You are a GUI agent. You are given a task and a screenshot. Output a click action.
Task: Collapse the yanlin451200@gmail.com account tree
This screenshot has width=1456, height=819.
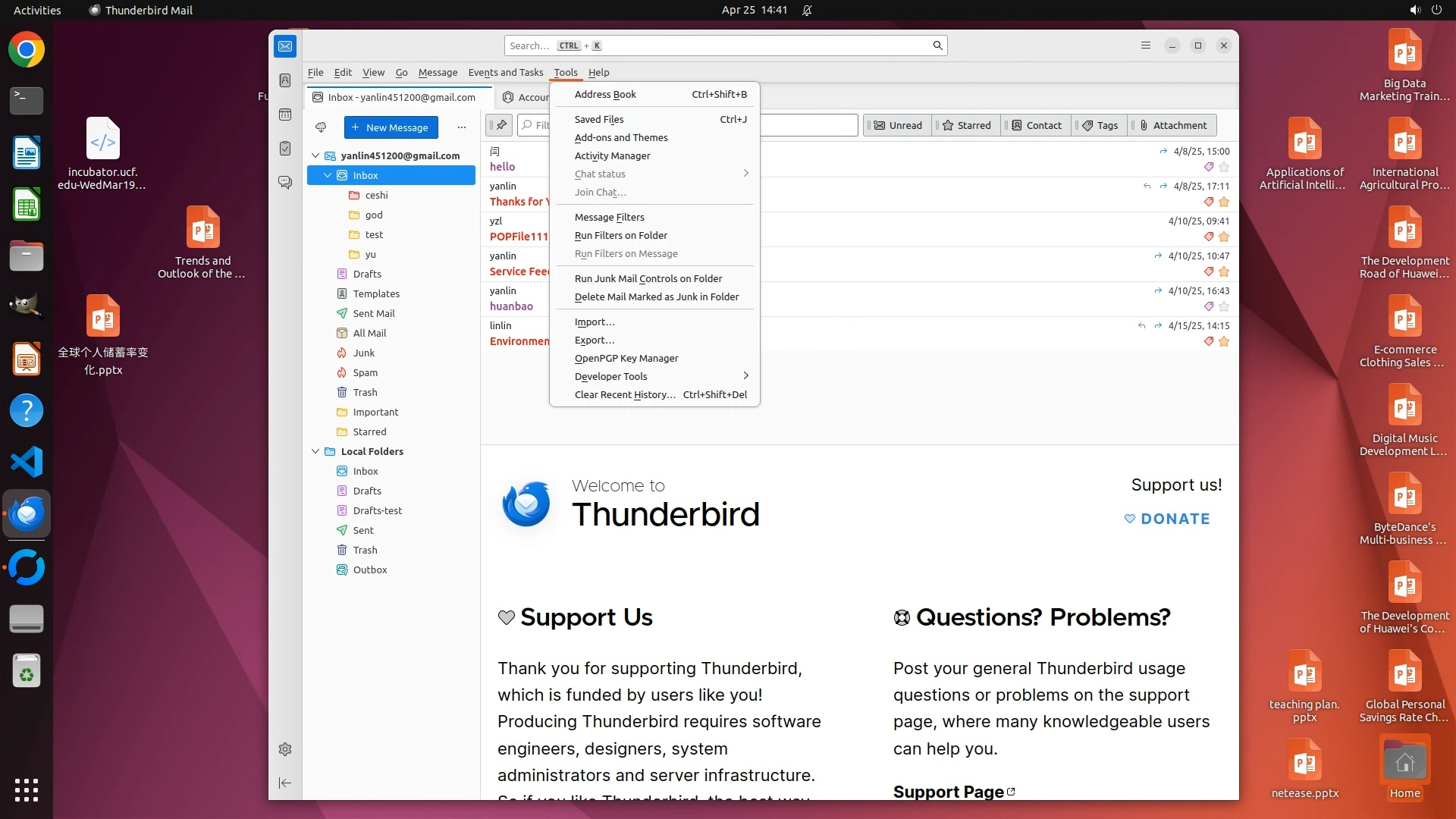(x=315, y=155)
